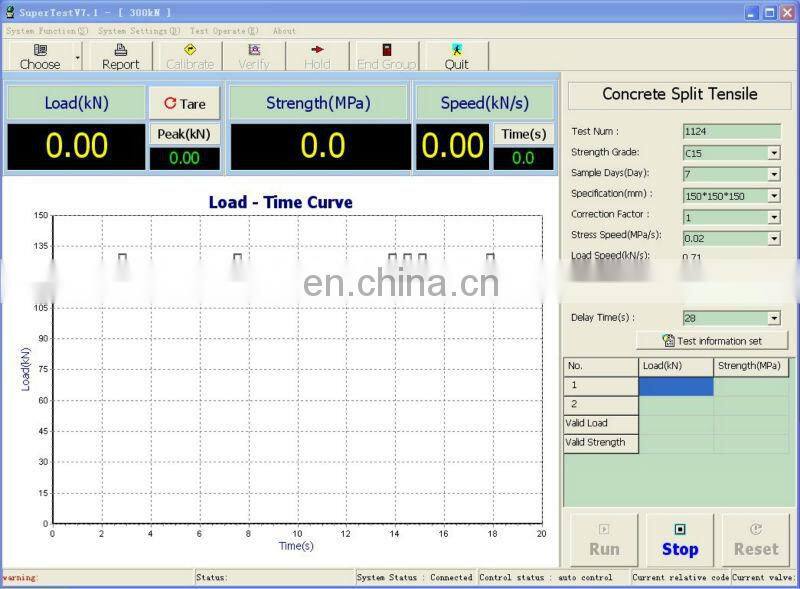Toggle the Reset control
The width and height of the screenshot is (800, 589).
[x=755, y=540]
